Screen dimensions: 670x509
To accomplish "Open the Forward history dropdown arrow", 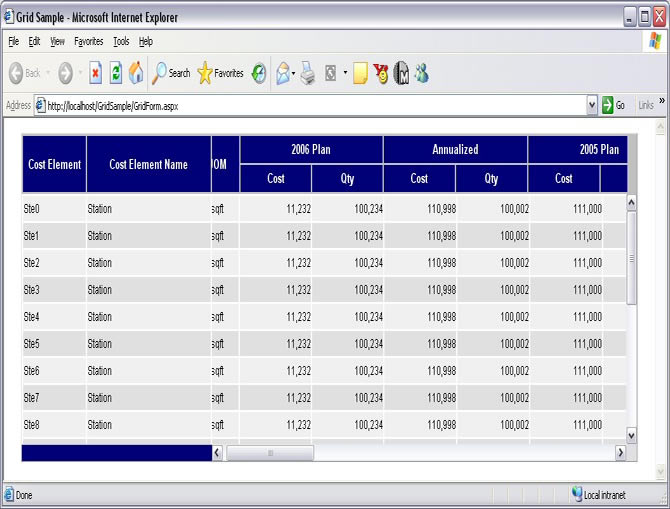I will click(80, 73).
